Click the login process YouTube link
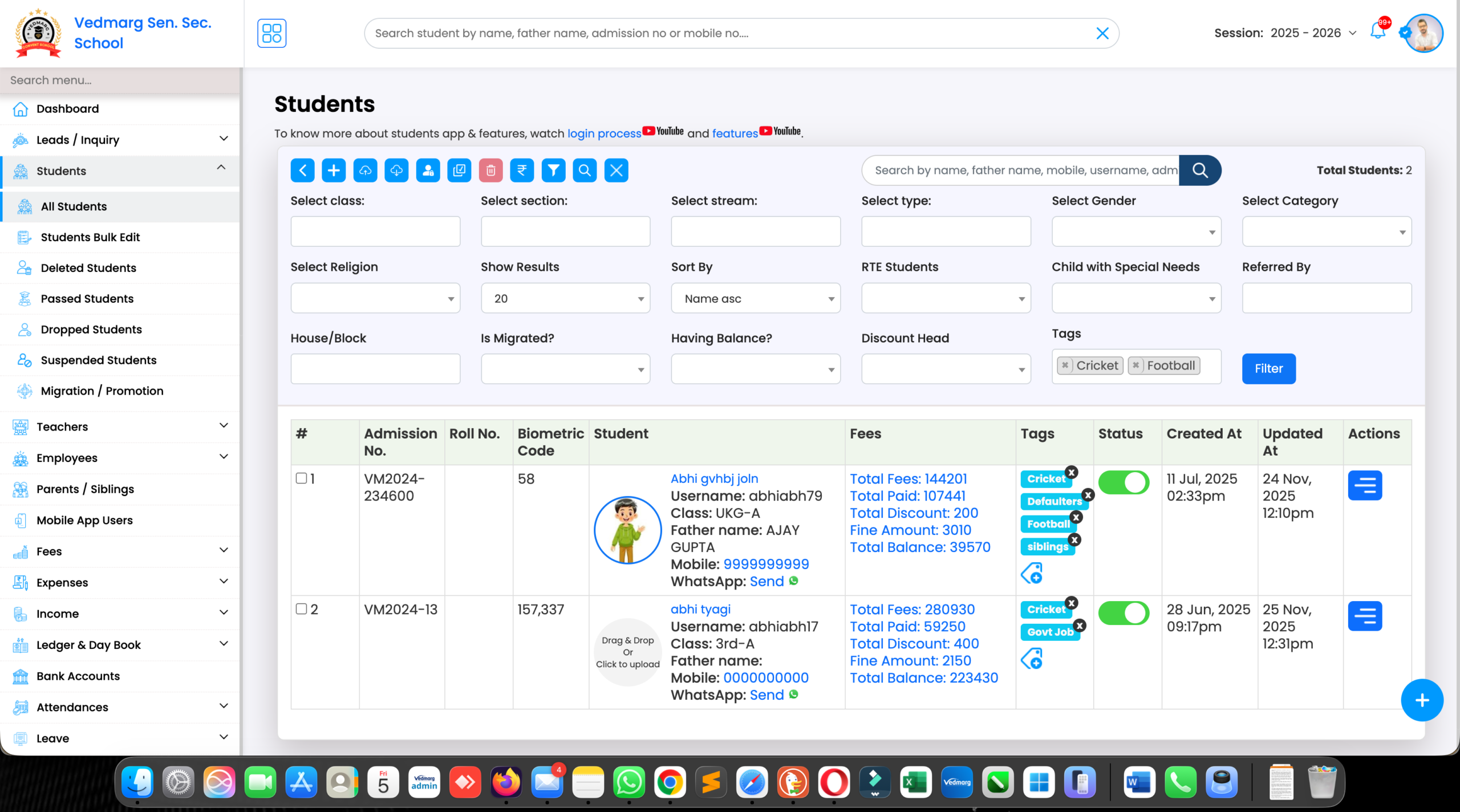Screen dimensions: 1460x812 [x=604, y=133]
